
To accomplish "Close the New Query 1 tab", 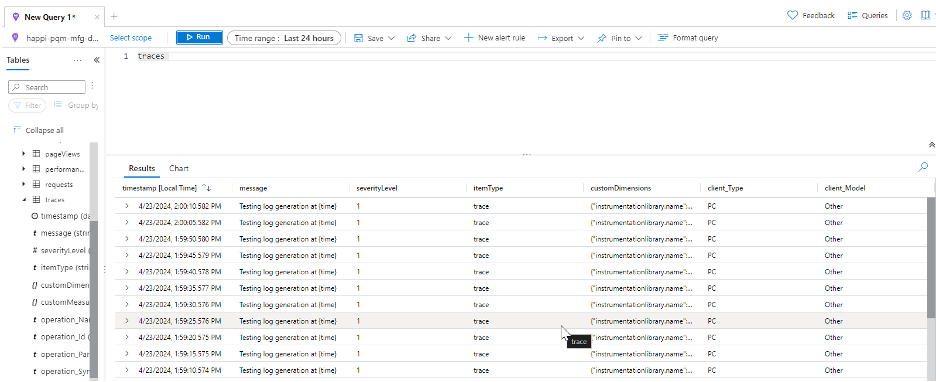I will (x=97, y=16).
